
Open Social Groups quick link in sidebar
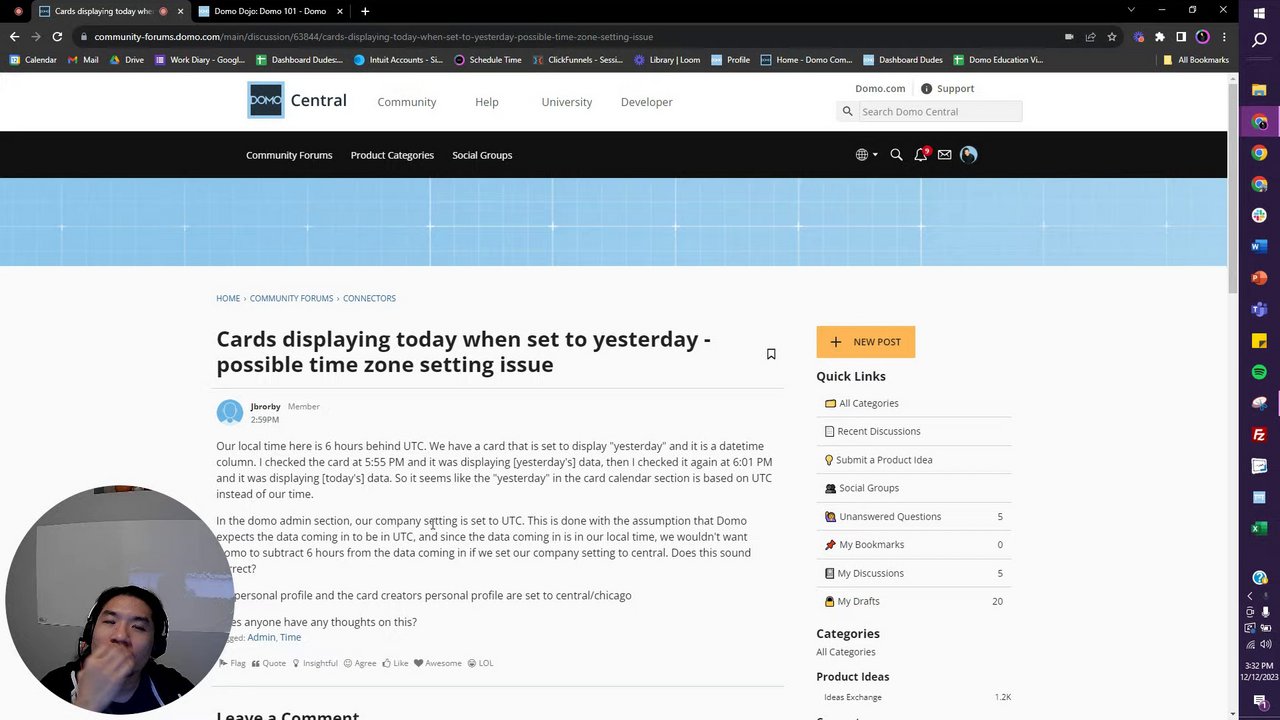868,488
